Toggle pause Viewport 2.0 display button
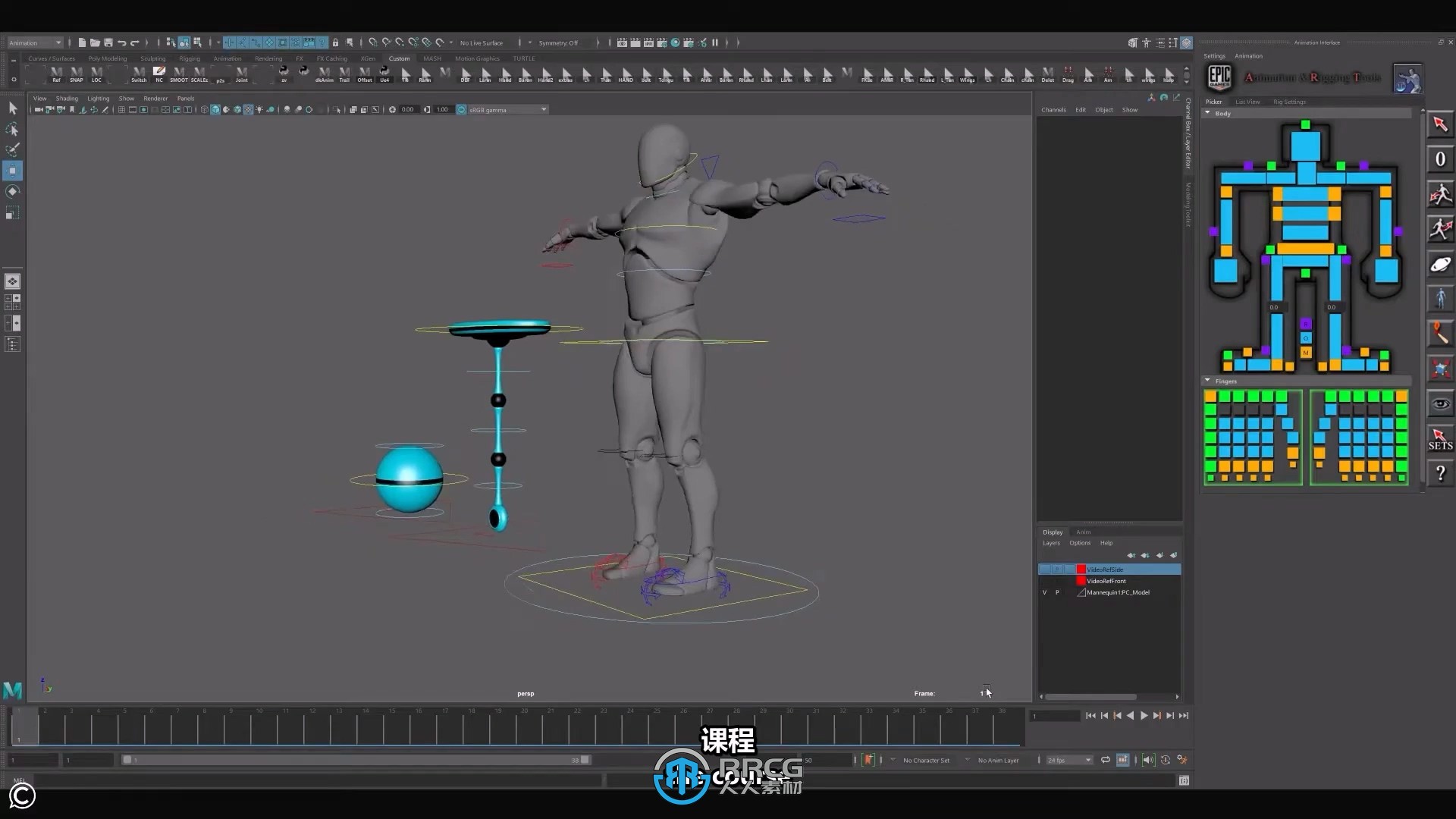Screen dimensions: 1456x819 point(714,42)
